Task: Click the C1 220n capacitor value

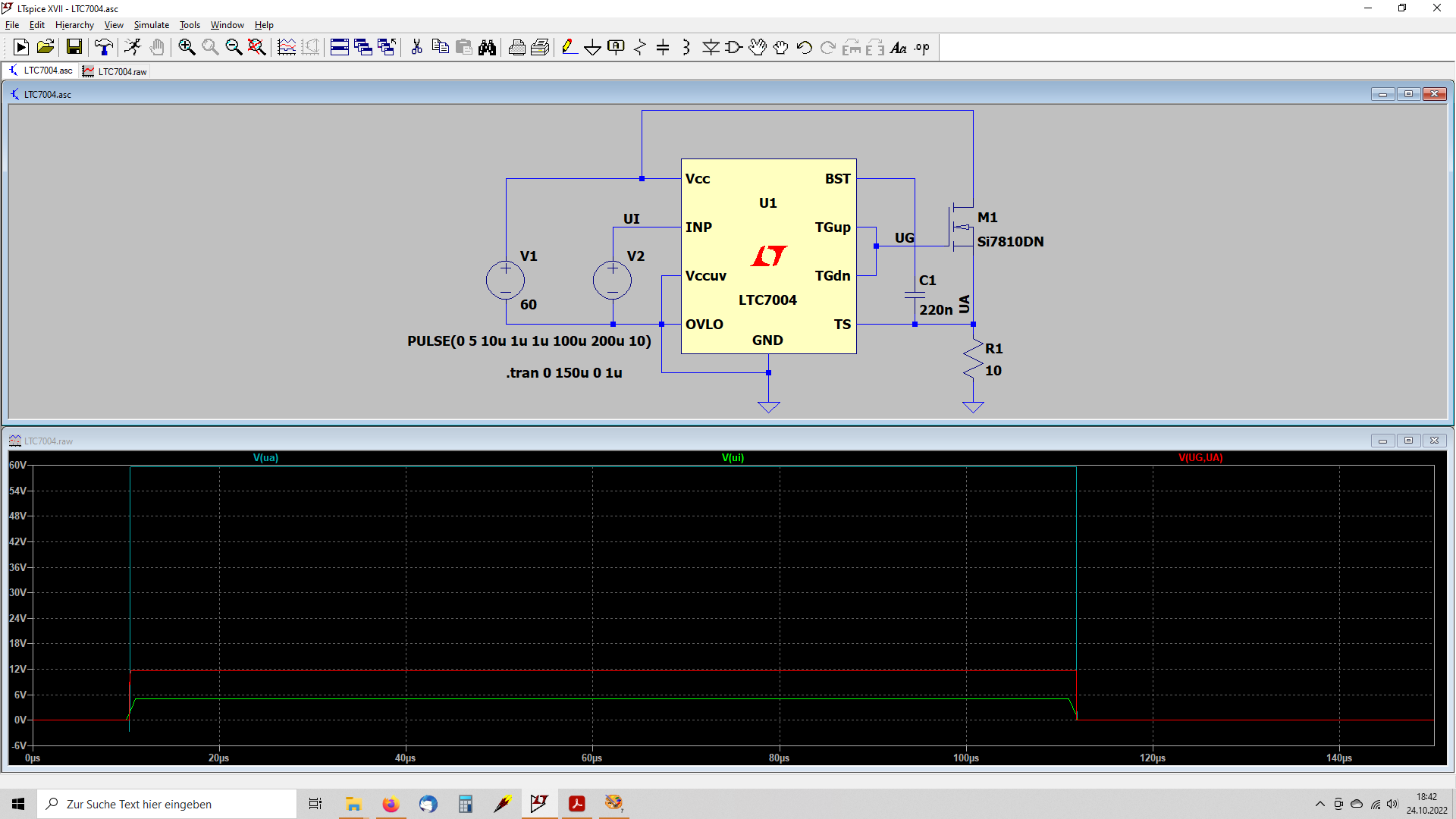Action: [x=936, y=309]
